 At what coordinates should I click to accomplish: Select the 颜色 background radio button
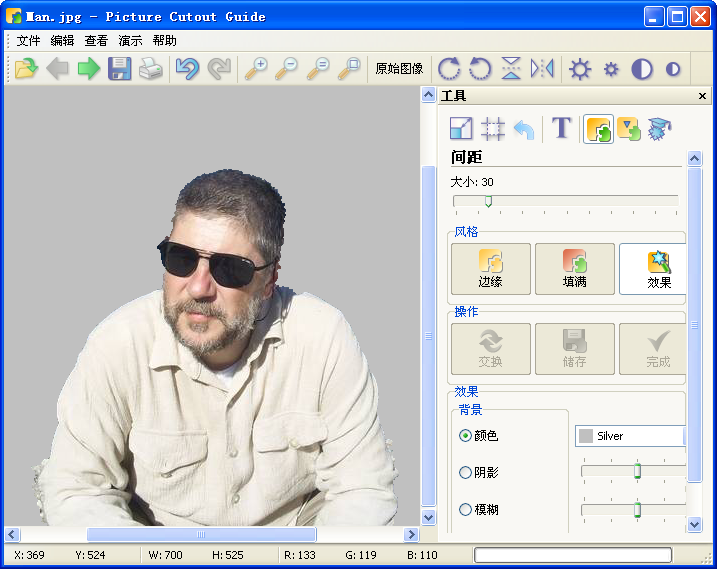coord(465,436)
